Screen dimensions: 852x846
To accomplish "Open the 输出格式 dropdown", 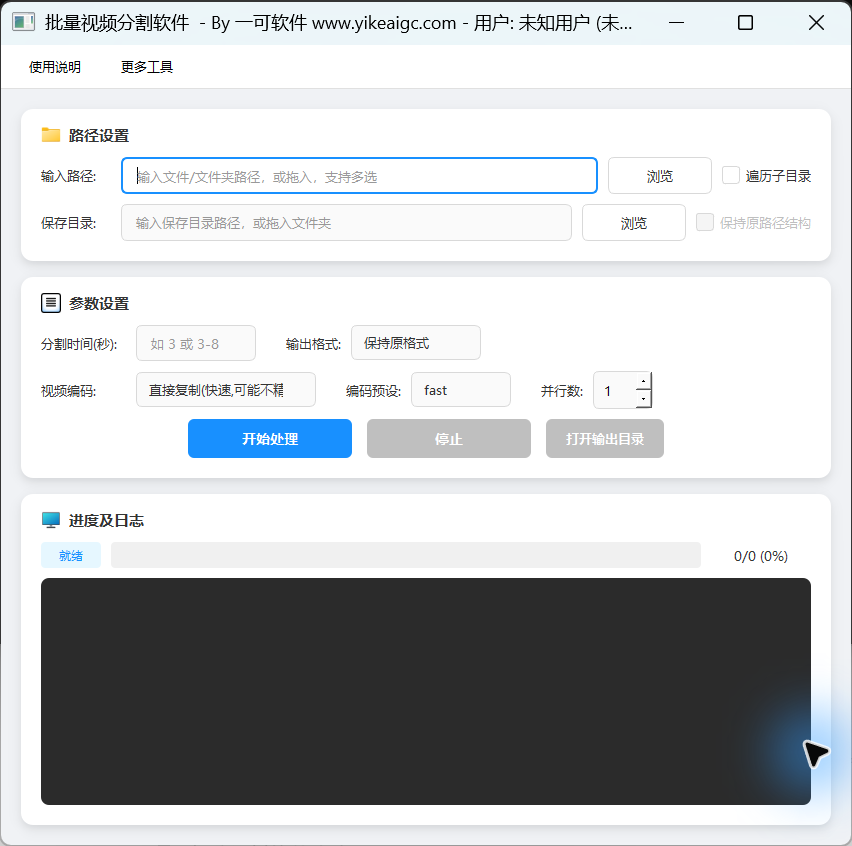I will pos(416,343).
